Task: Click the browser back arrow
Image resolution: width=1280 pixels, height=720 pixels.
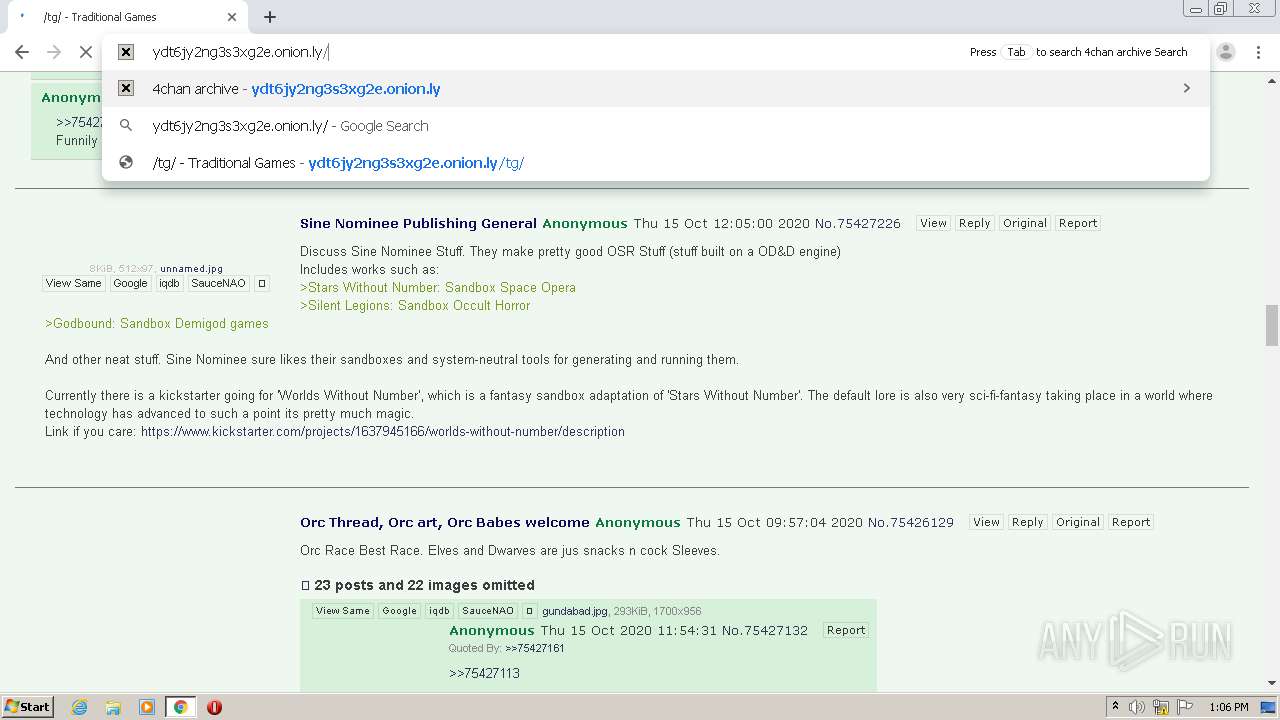Action: point(22,52)
